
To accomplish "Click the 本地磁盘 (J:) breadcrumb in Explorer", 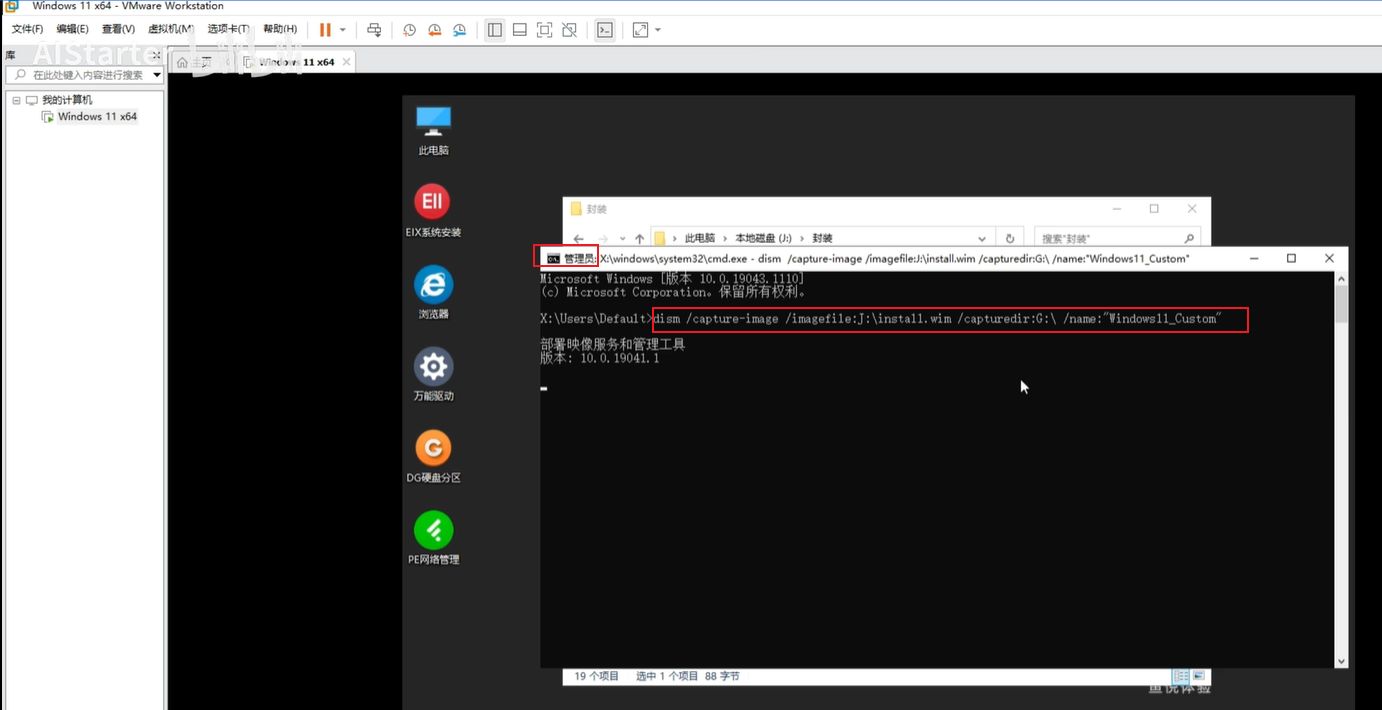I will coord(763,239).
